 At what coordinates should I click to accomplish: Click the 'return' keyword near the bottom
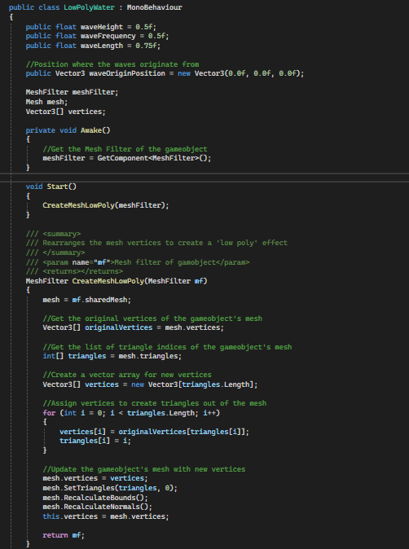pos(55,535)
